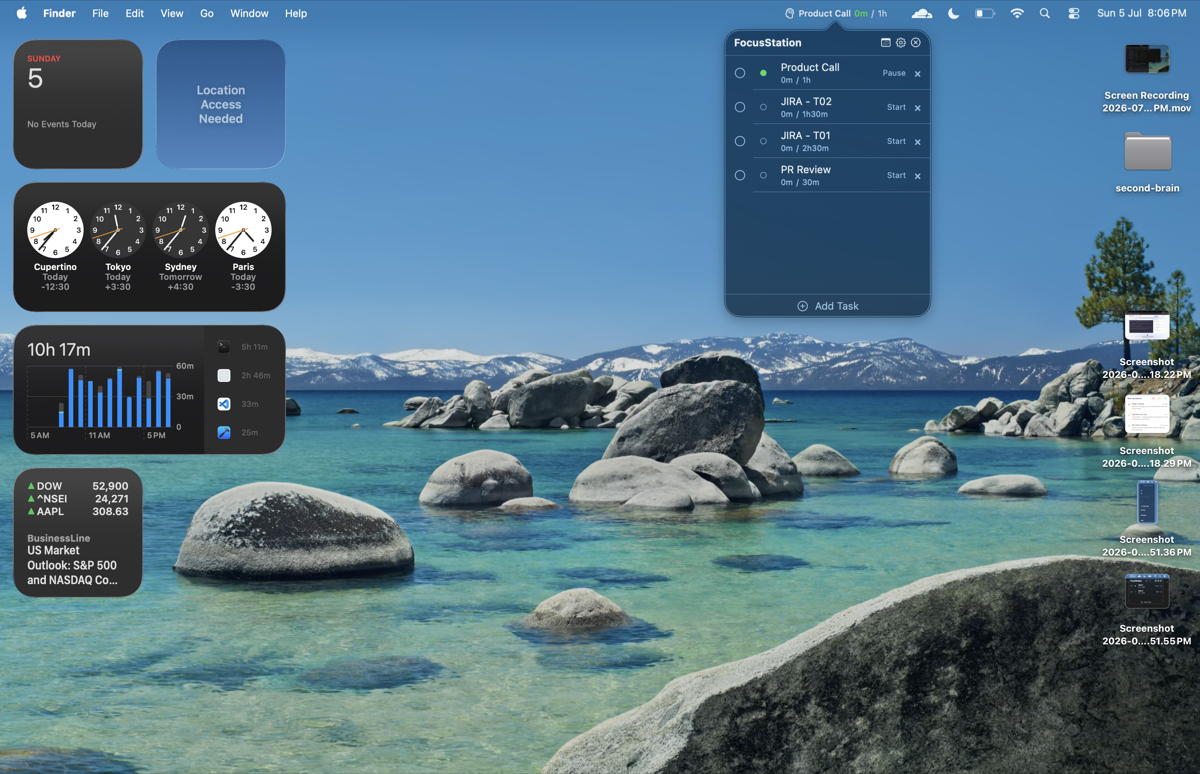1200x774 pixels.
Task: Start the JIRA - T02 timer
Action: [896, 107]
